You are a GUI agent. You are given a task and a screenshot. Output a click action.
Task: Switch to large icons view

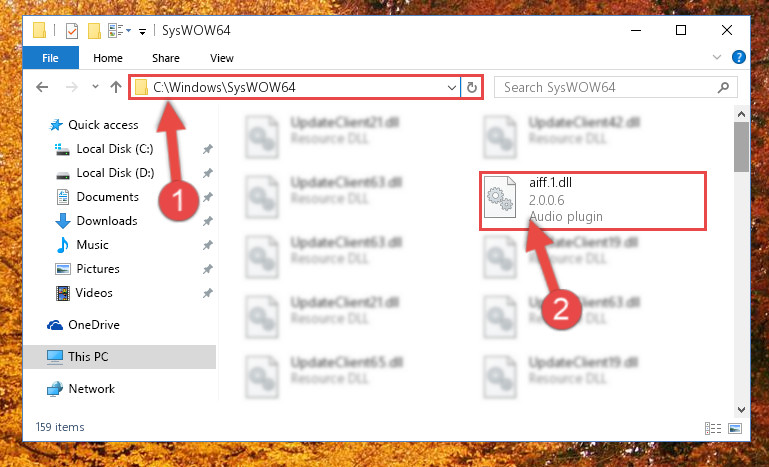(x=735, y=428)
